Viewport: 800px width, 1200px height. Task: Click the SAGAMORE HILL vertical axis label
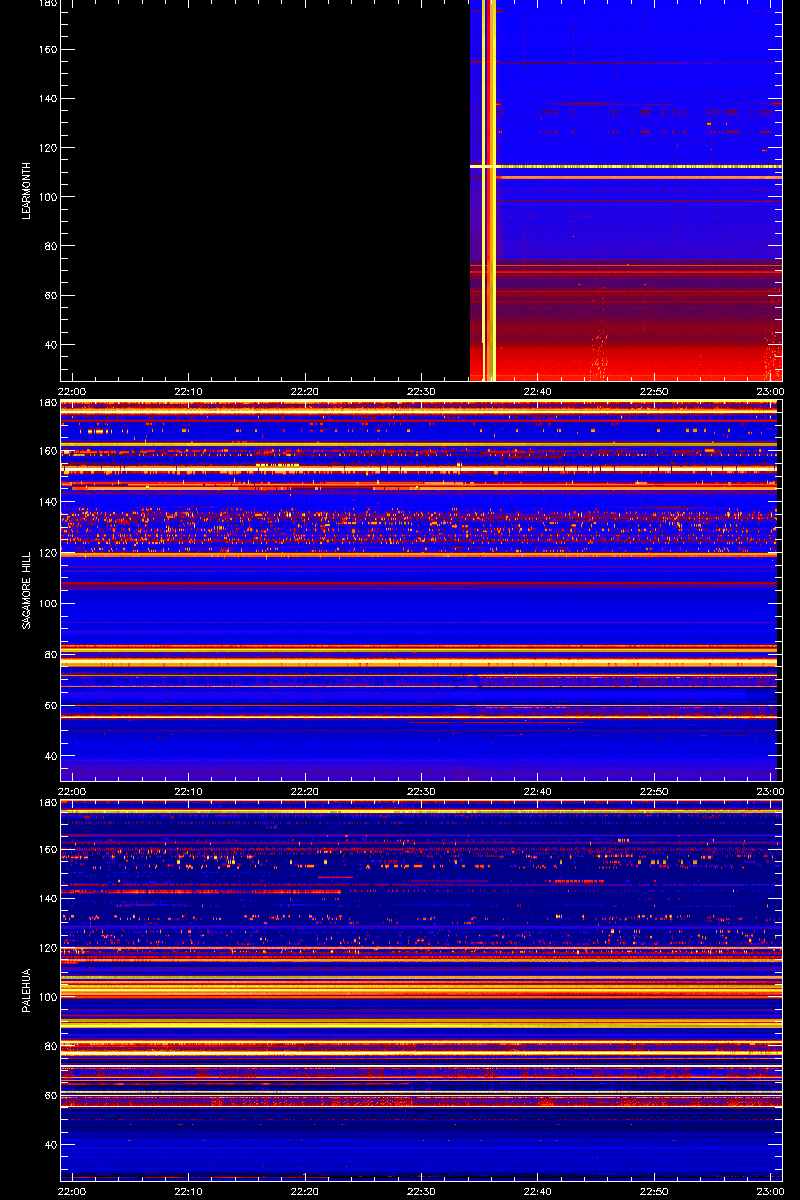(x=27, y=590)
